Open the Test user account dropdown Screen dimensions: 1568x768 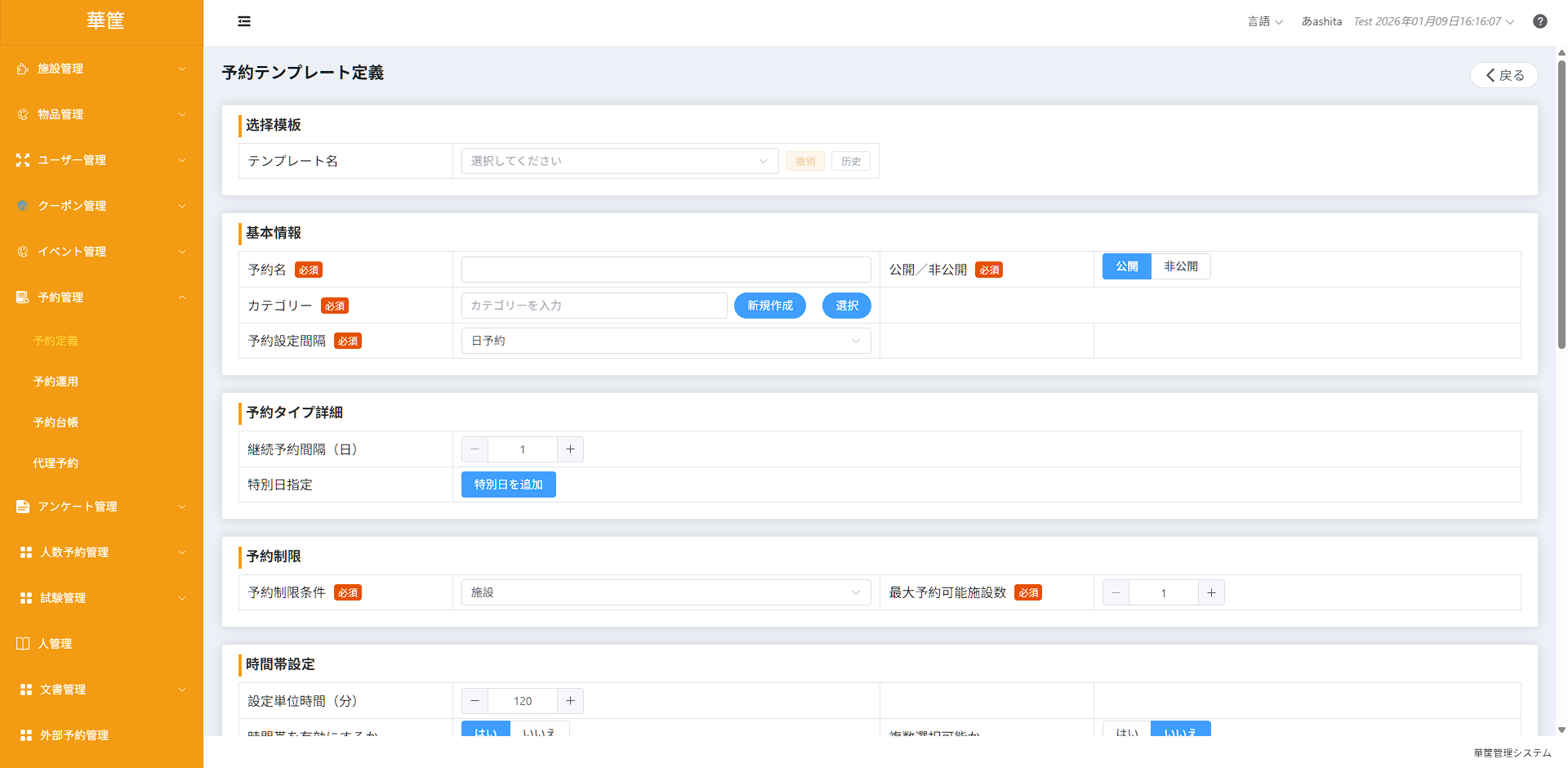[1434, 21]
